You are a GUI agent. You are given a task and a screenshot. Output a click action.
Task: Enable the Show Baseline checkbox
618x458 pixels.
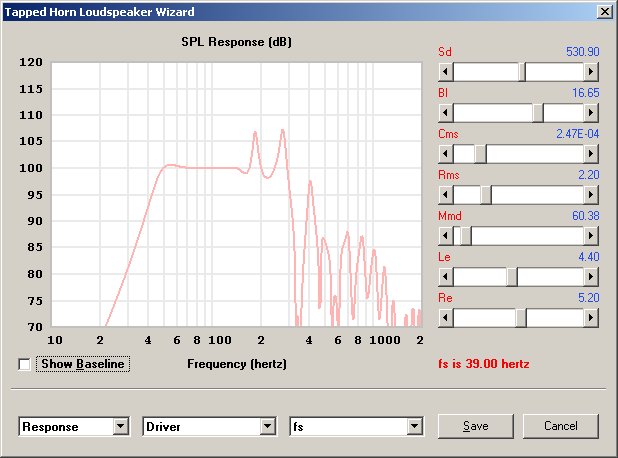click(24, 364)
